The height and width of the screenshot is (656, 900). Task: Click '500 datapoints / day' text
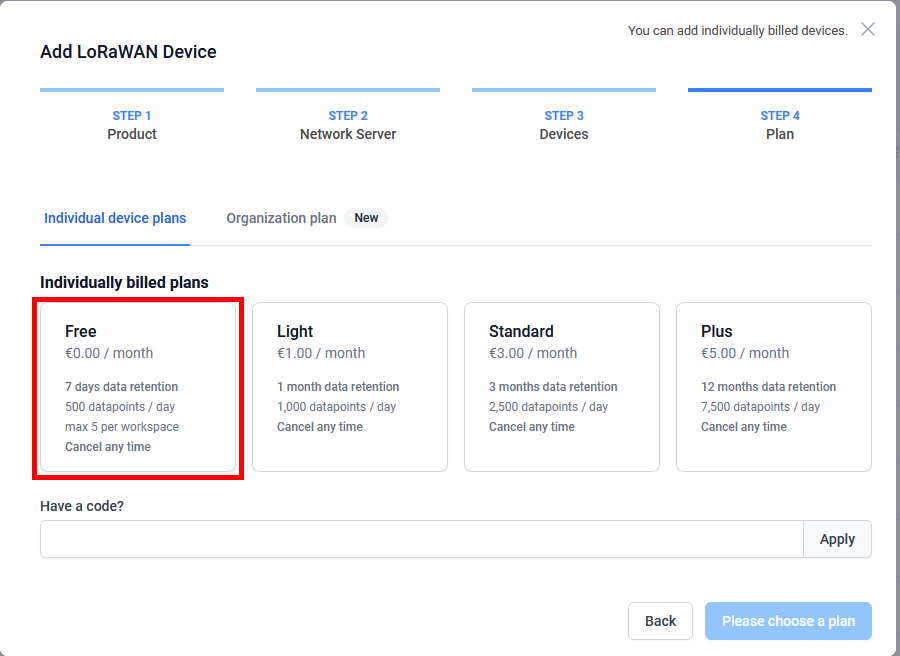pos(120,407)
